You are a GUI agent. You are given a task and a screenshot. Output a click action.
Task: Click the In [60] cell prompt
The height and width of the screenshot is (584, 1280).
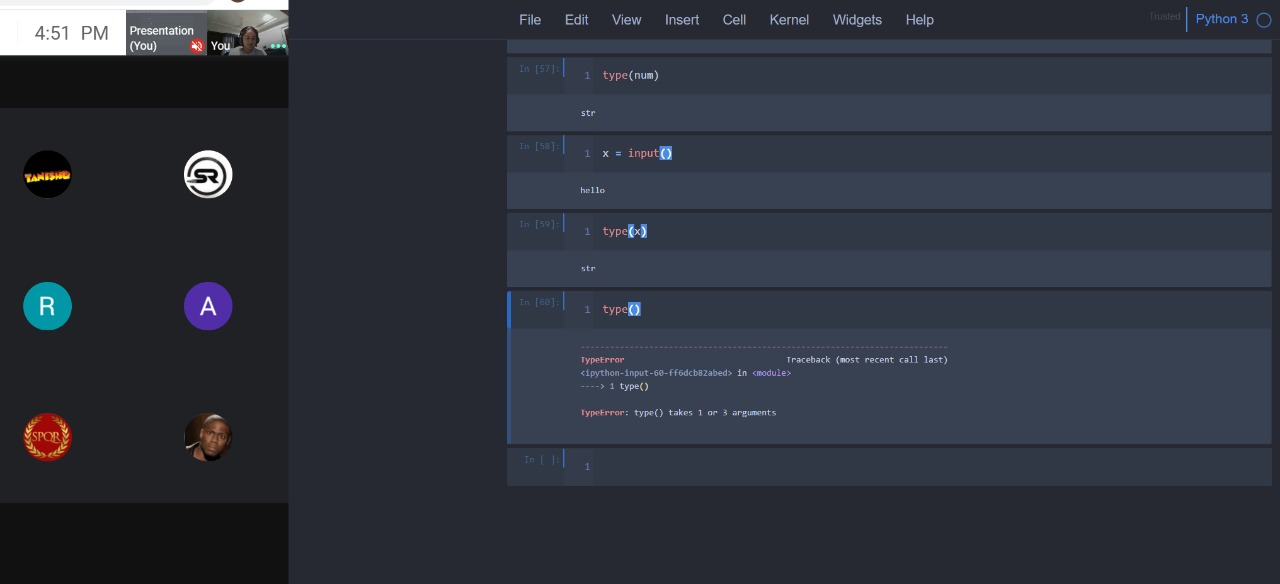tap(539, 303)
